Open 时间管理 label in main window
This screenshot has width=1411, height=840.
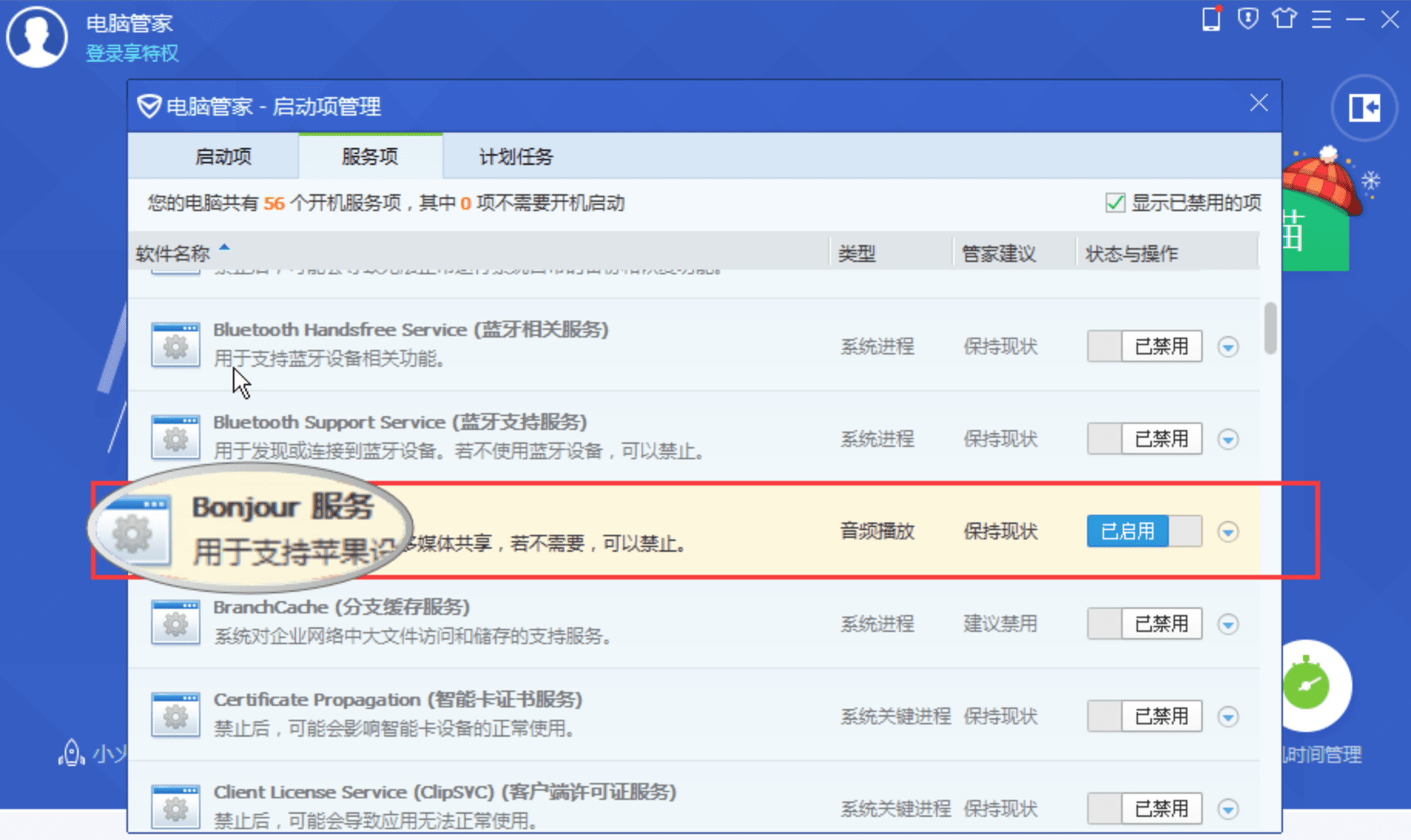pyautogui.click(x=1323, y=754)
